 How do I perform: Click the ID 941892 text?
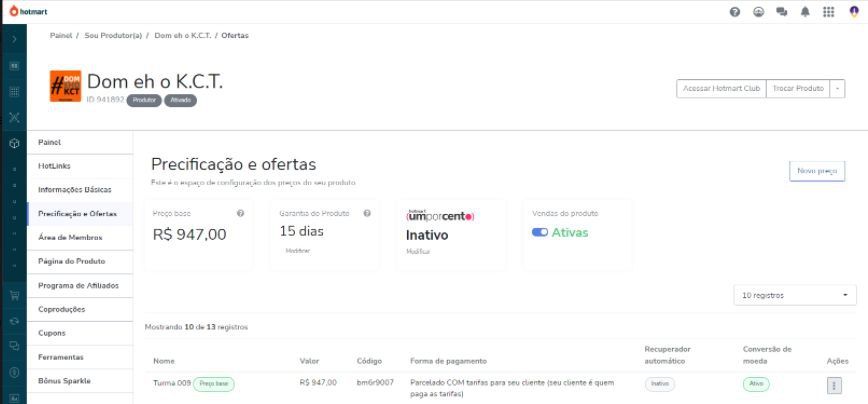point(105,100)
